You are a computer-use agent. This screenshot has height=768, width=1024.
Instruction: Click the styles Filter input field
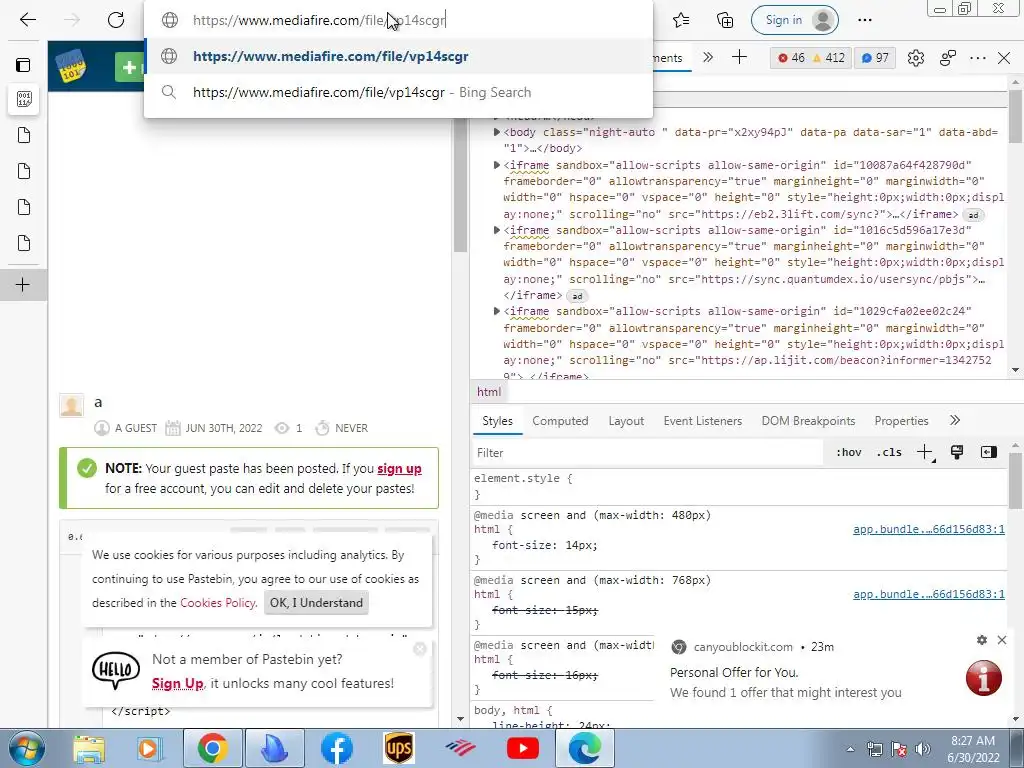point(647,453)
